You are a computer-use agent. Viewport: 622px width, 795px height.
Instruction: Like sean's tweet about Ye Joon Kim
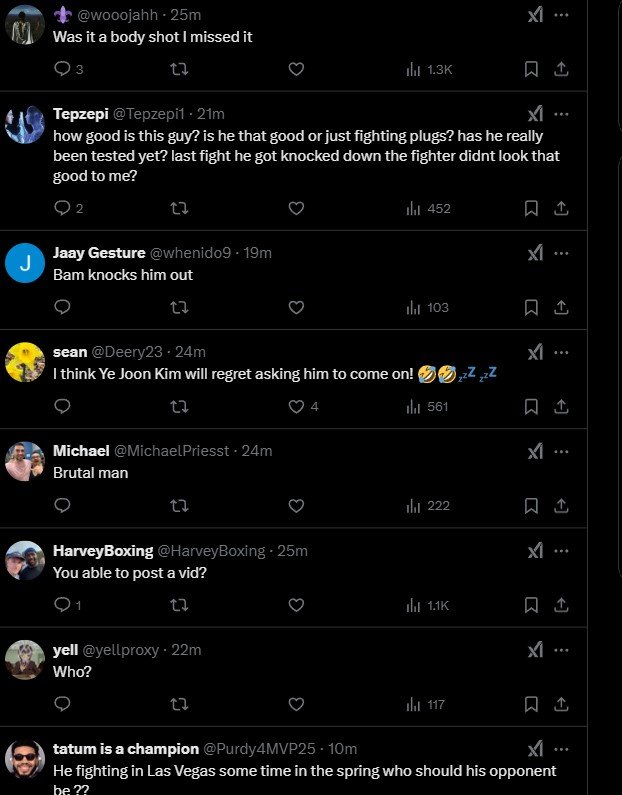296,407
